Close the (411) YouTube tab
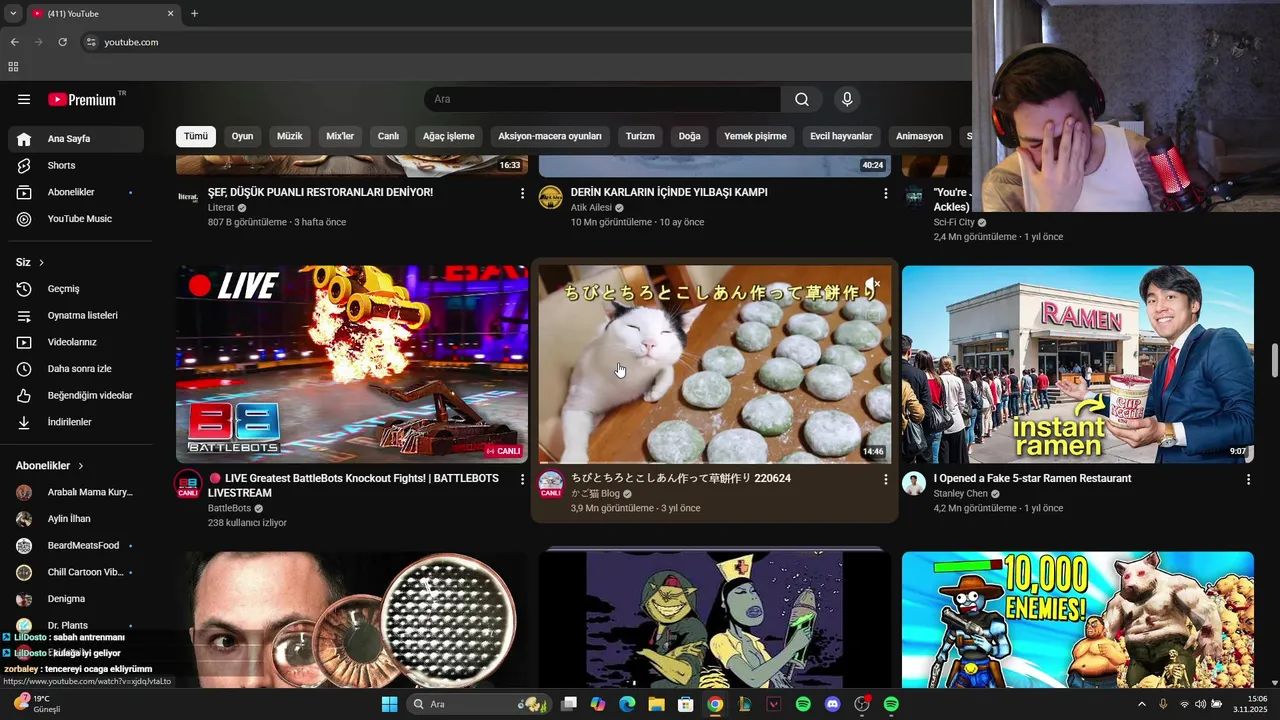The height and width of the screenshot is (720, 1280). 170,14
